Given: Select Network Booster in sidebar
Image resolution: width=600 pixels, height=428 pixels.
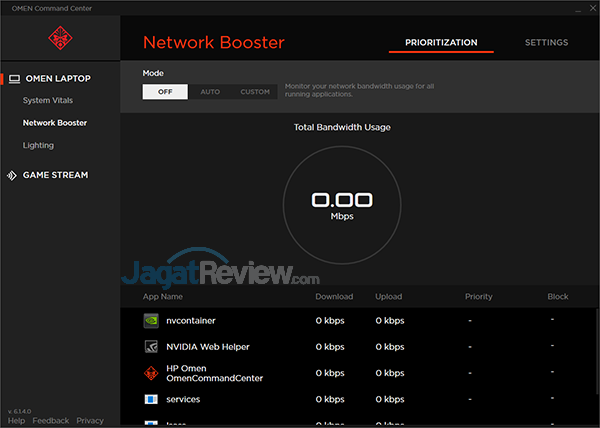Looking at the screenshot, I should 55,123.
